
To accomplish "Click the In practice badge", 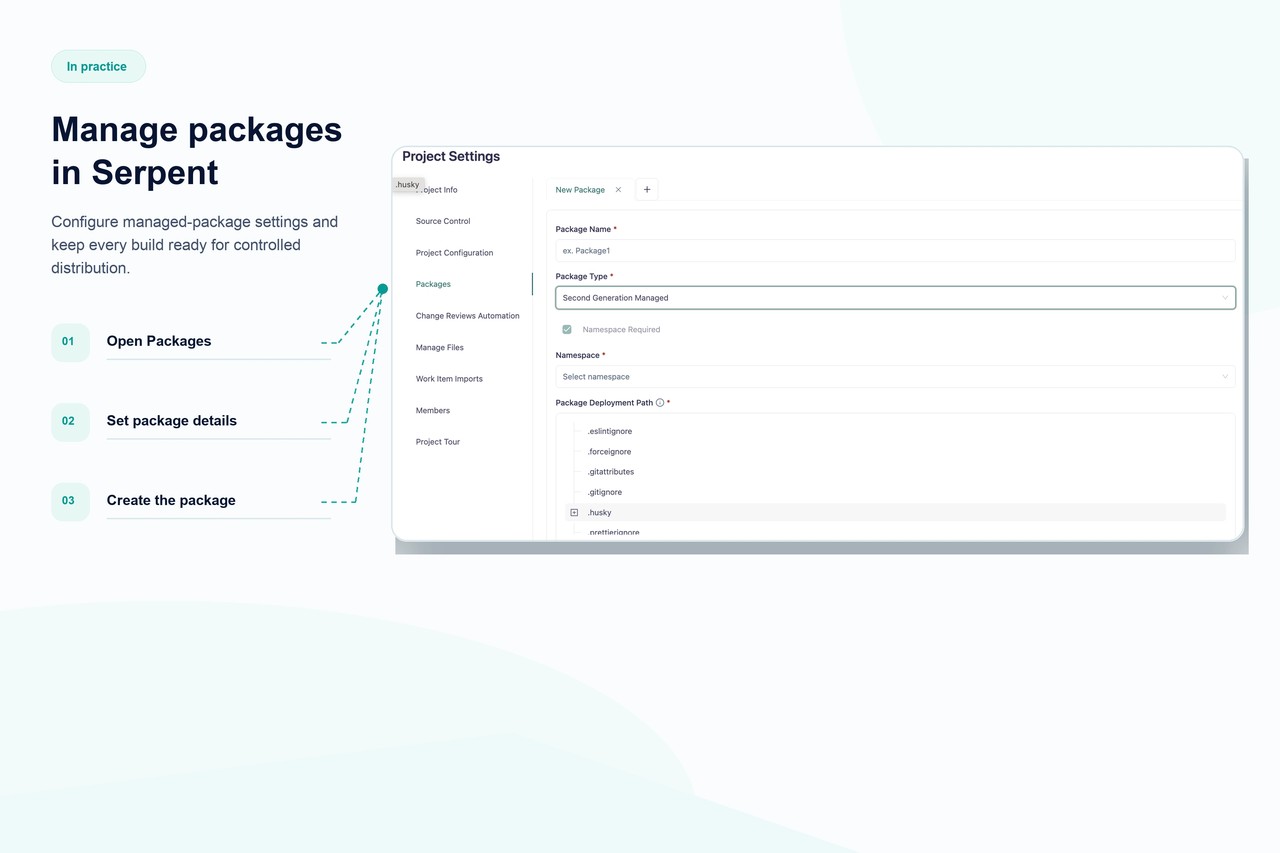I will [x=98, y=67].
